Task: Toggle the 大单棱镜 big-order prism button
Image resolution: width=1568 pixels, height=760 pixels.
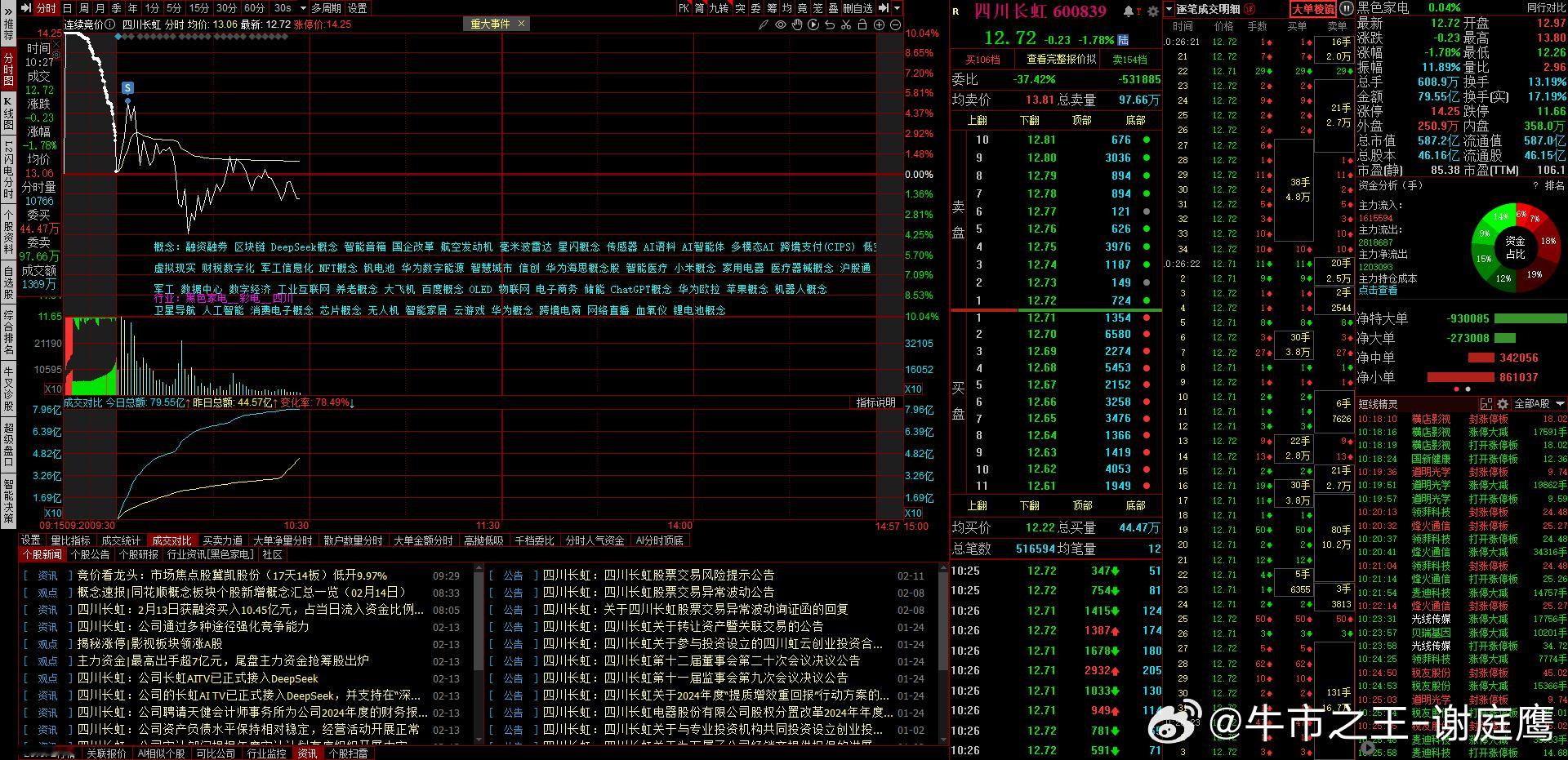Action: pos(1313,9)
